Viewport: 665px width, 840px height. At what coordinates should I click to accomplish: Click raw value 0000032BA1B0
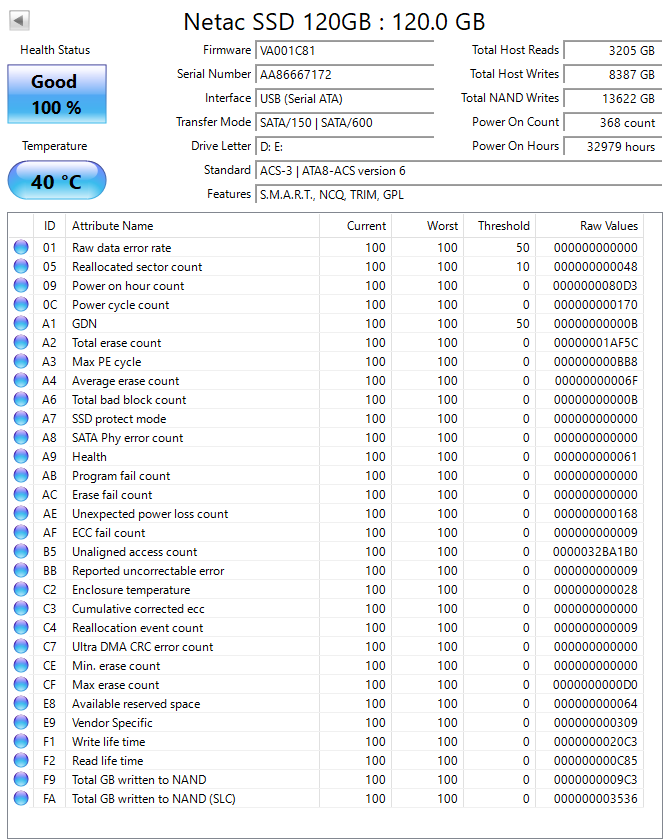[x=595, y=552]
